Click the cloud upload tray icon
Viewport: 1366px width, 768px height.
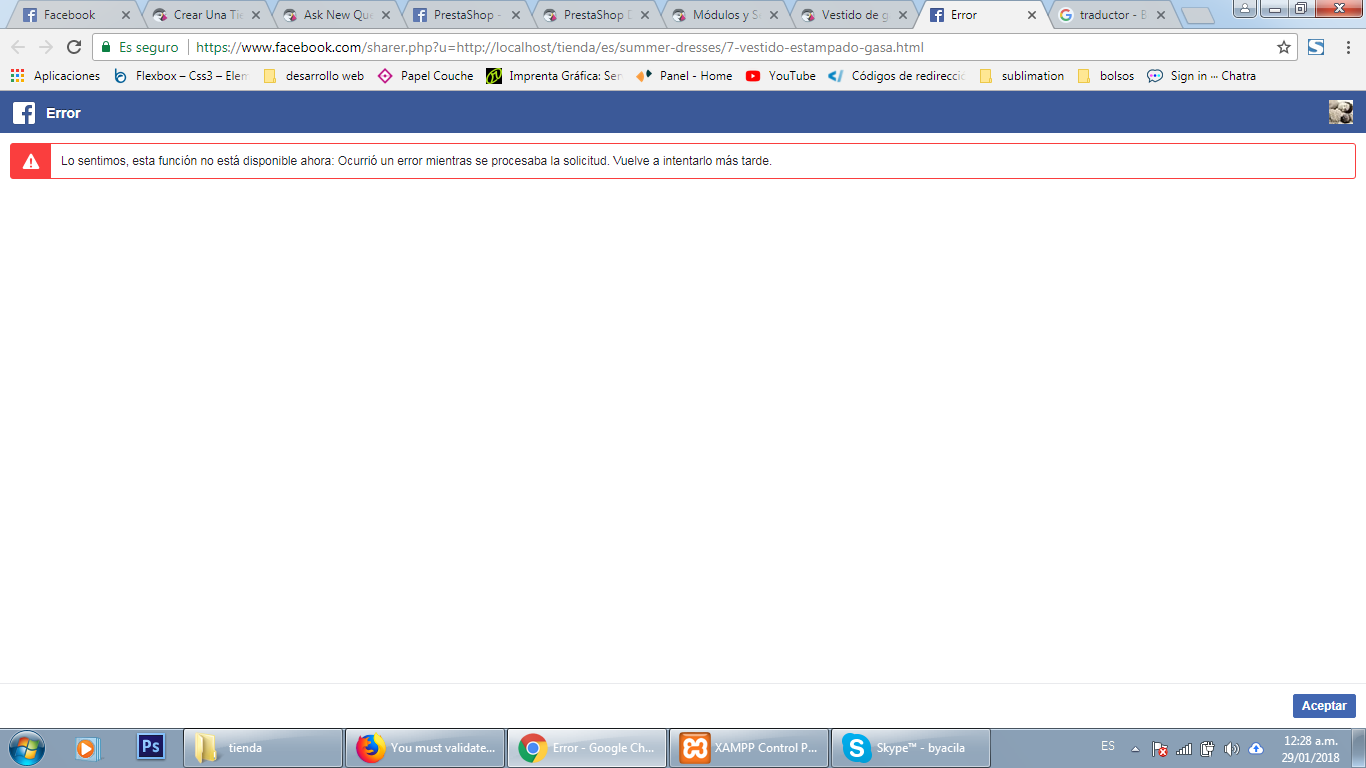point(1256,749)
